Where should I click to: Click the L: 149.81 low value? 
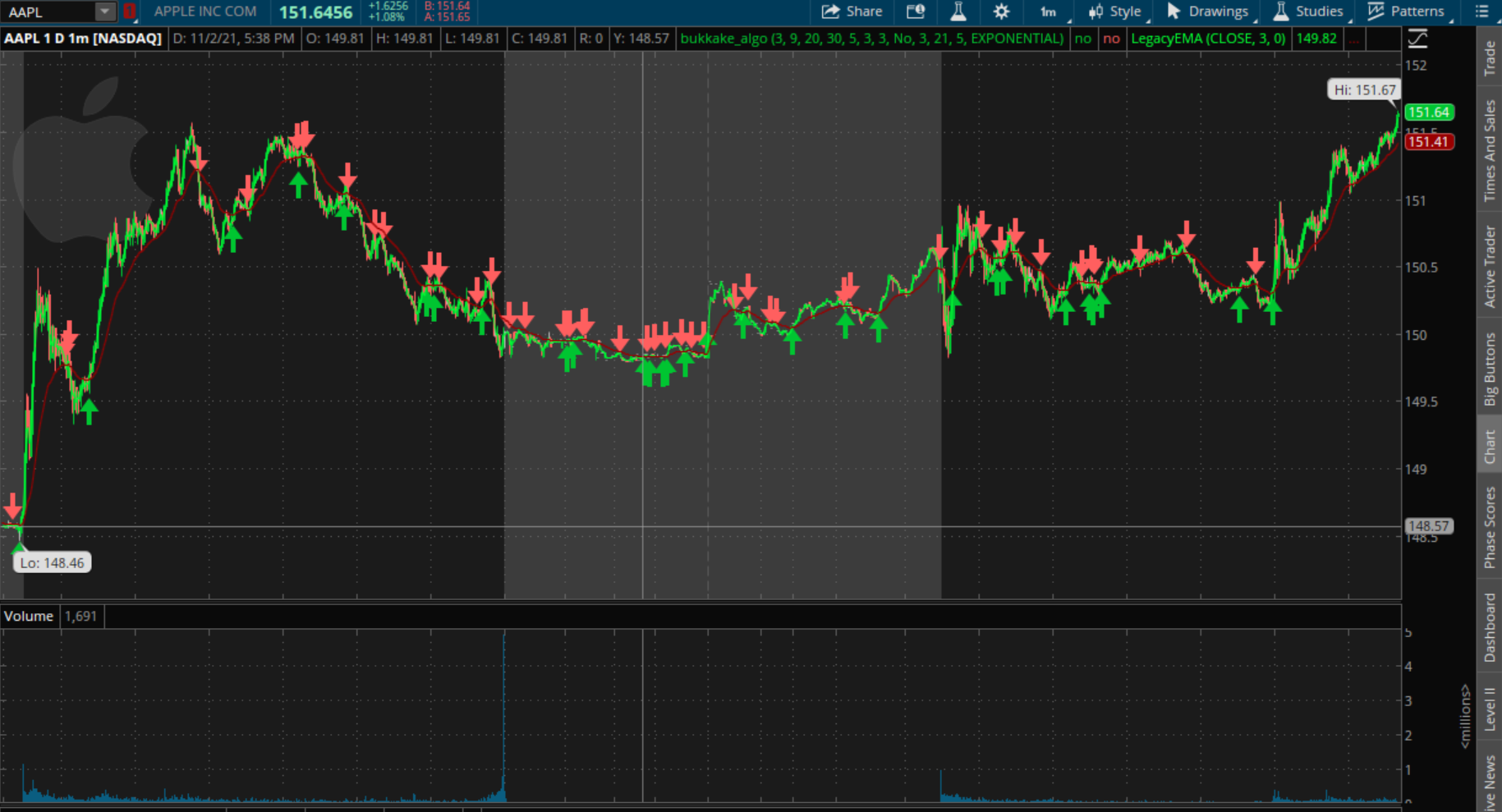click(471, 39)
